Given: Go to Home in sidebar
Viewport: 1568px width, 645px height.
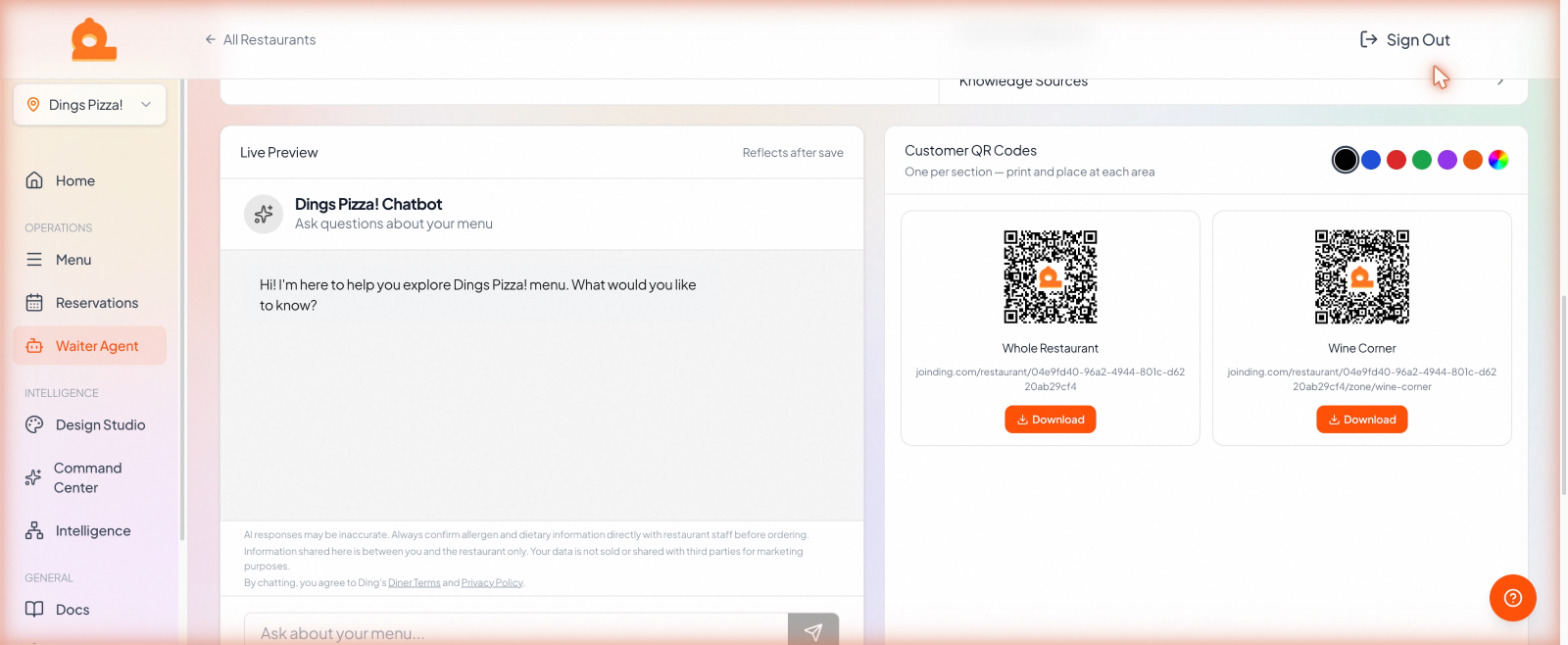Looking at the screenshot, I should tap(90, 180).
